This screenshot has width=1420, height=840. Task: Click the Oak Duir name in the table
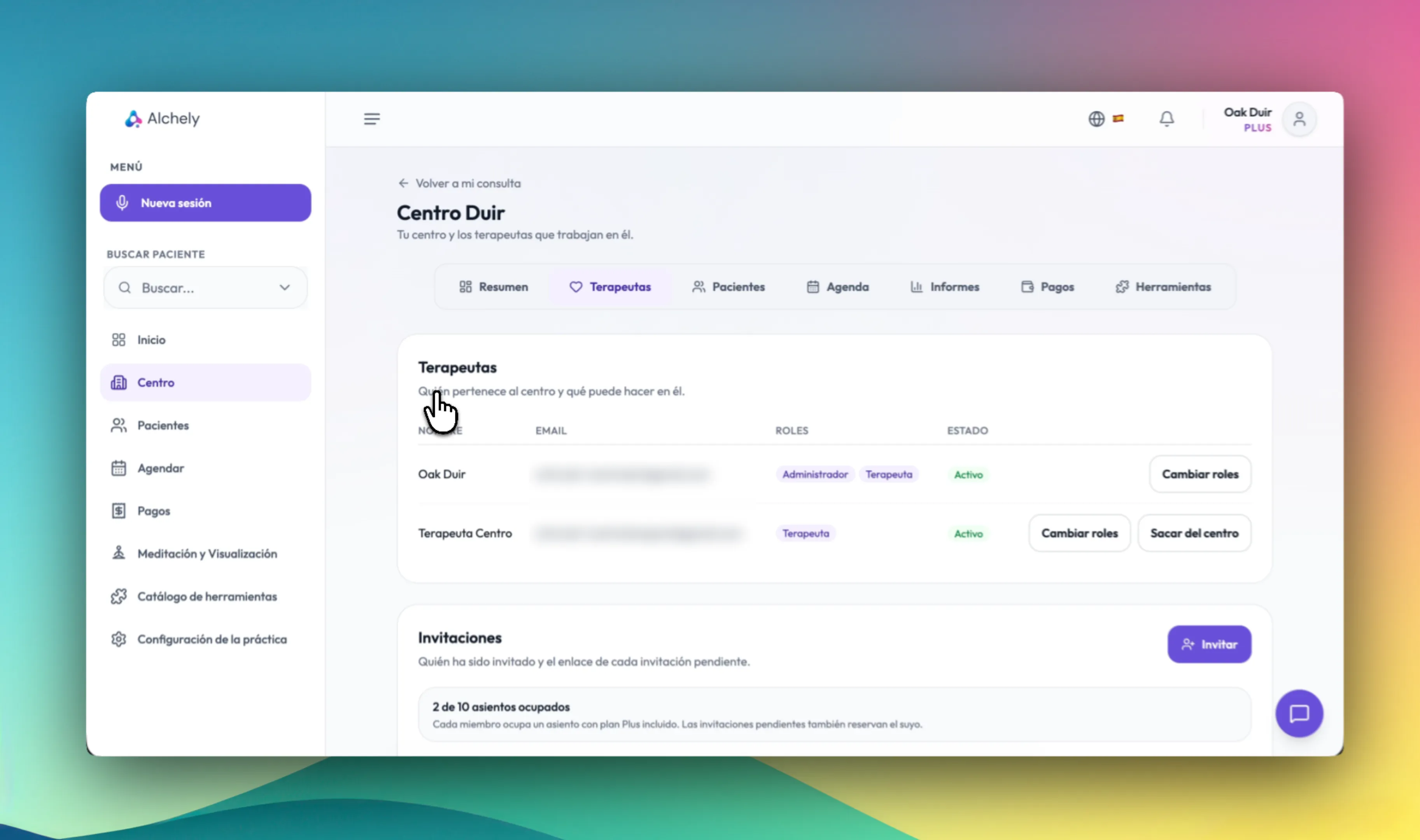coord(442,474)
